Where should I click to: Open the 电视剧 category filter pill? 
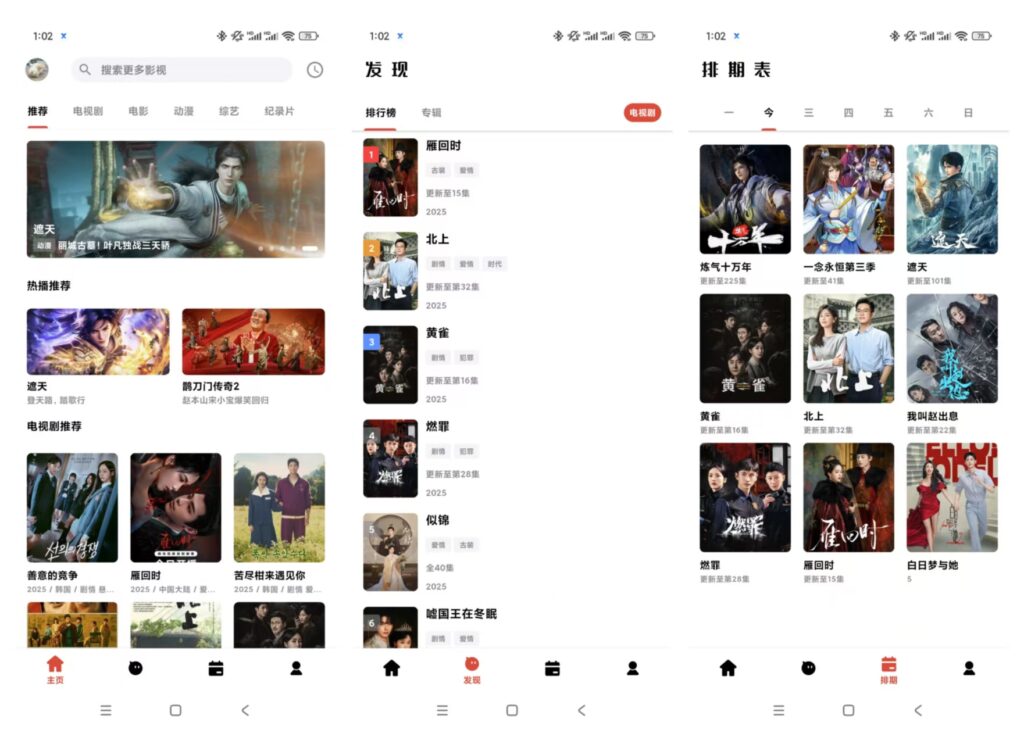(x=643, y=112)
